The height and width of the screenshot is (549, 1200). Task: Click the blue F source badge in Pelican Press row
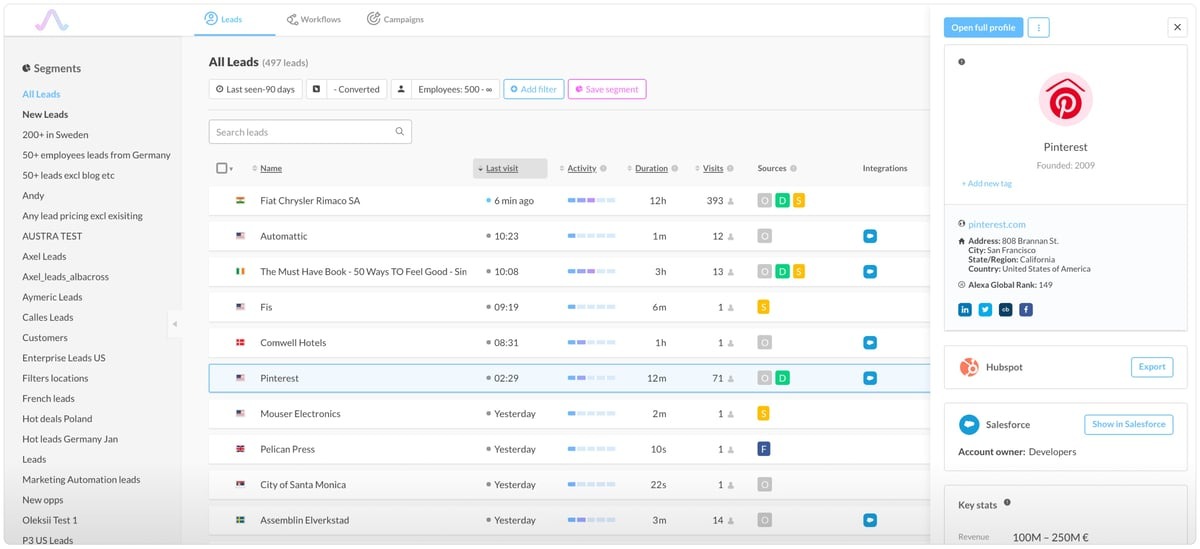tap(764, 449)
